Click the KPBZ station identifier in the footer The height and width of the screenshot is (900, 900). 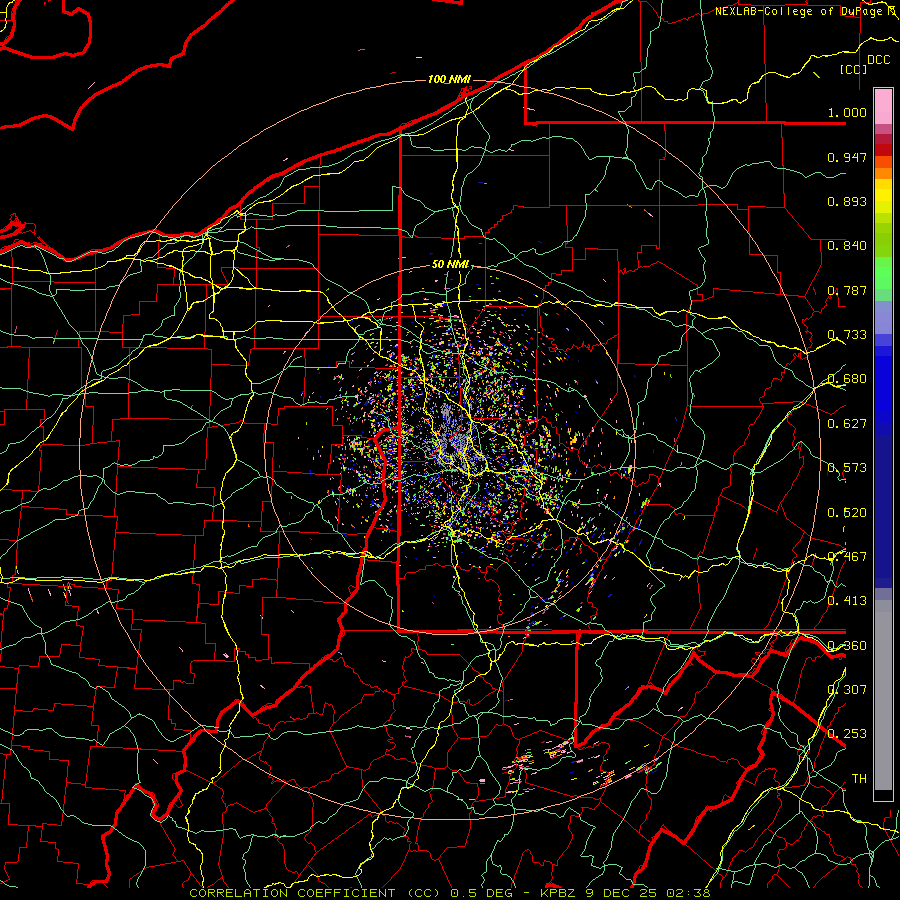[x=560, y=893]
